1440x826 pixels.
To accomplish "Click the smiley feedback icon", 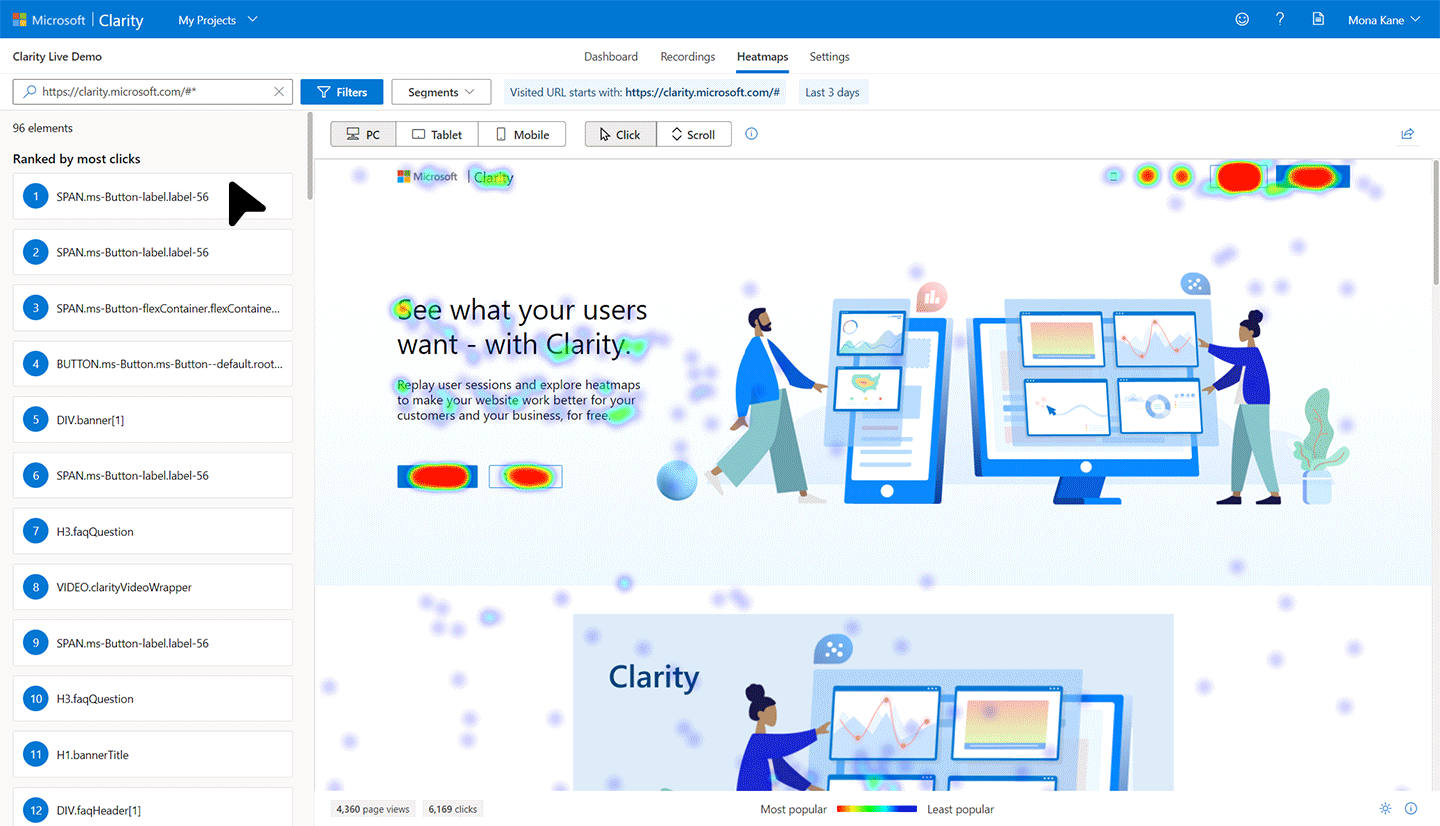I will click(1242, 19).
